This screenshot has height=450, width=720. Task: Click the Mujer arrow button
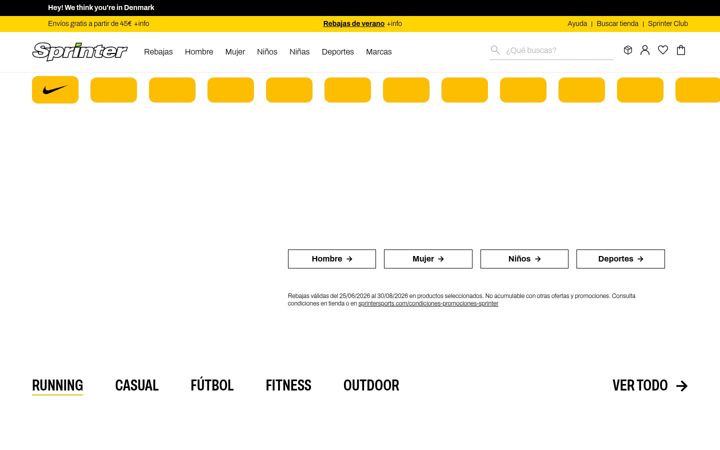[428, 259]
